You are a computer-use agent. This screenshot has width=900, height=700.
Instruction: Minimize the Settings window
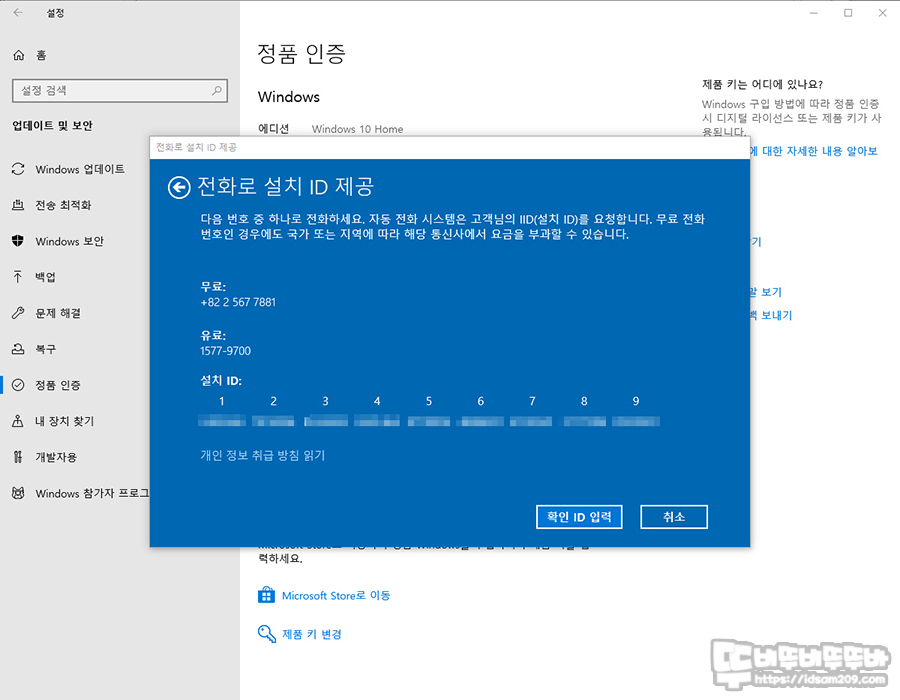tap(813, 13)
